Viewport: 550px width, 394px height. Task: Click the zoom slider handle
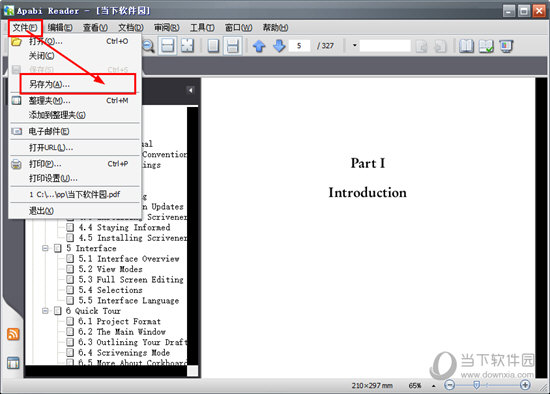[476, 385]
